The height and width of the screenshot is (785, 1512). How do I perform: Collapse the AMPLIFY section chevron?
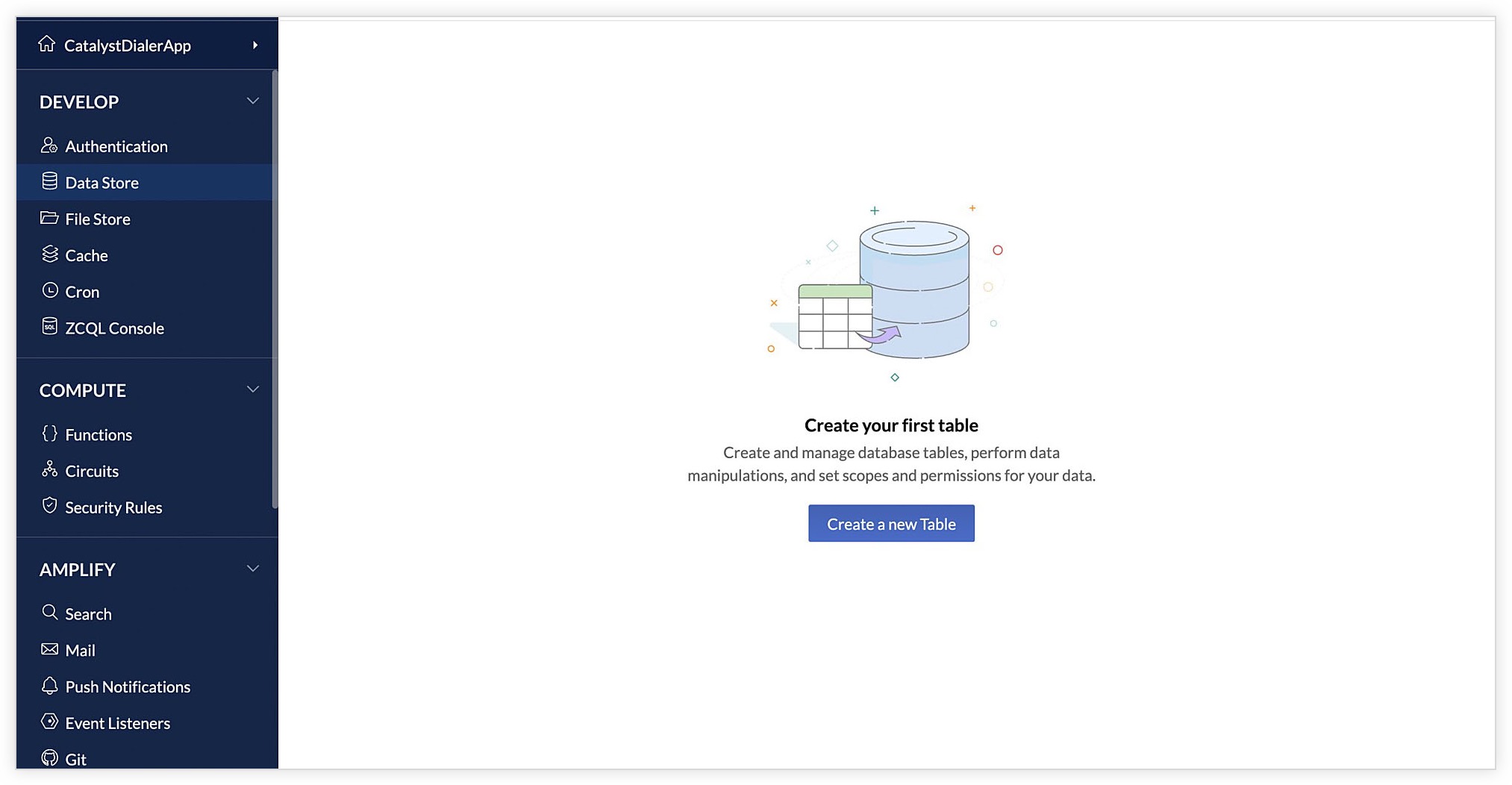pyautogui.click(x=253, y=569)
